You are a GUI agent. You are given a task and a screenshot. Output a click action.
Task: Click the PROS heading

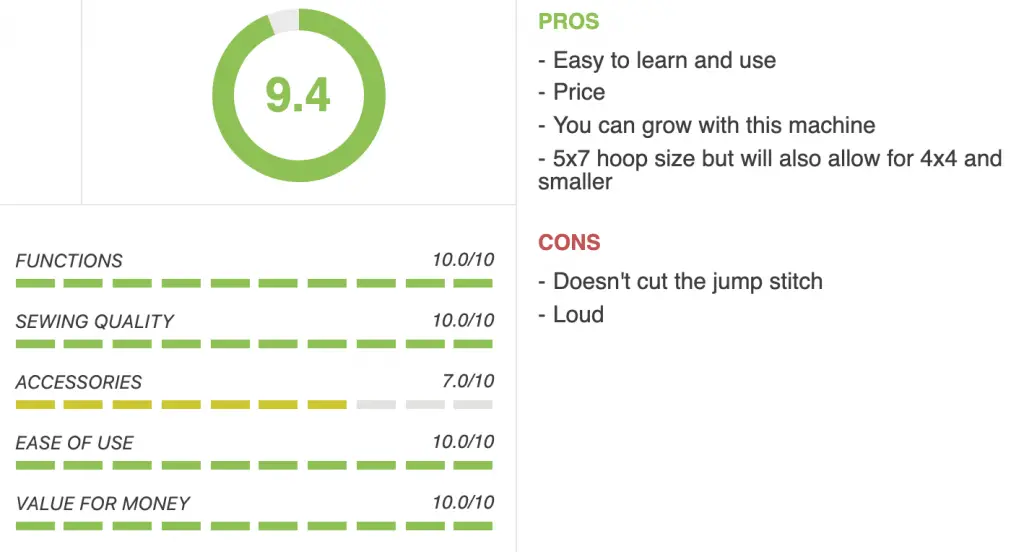(568, 22)
